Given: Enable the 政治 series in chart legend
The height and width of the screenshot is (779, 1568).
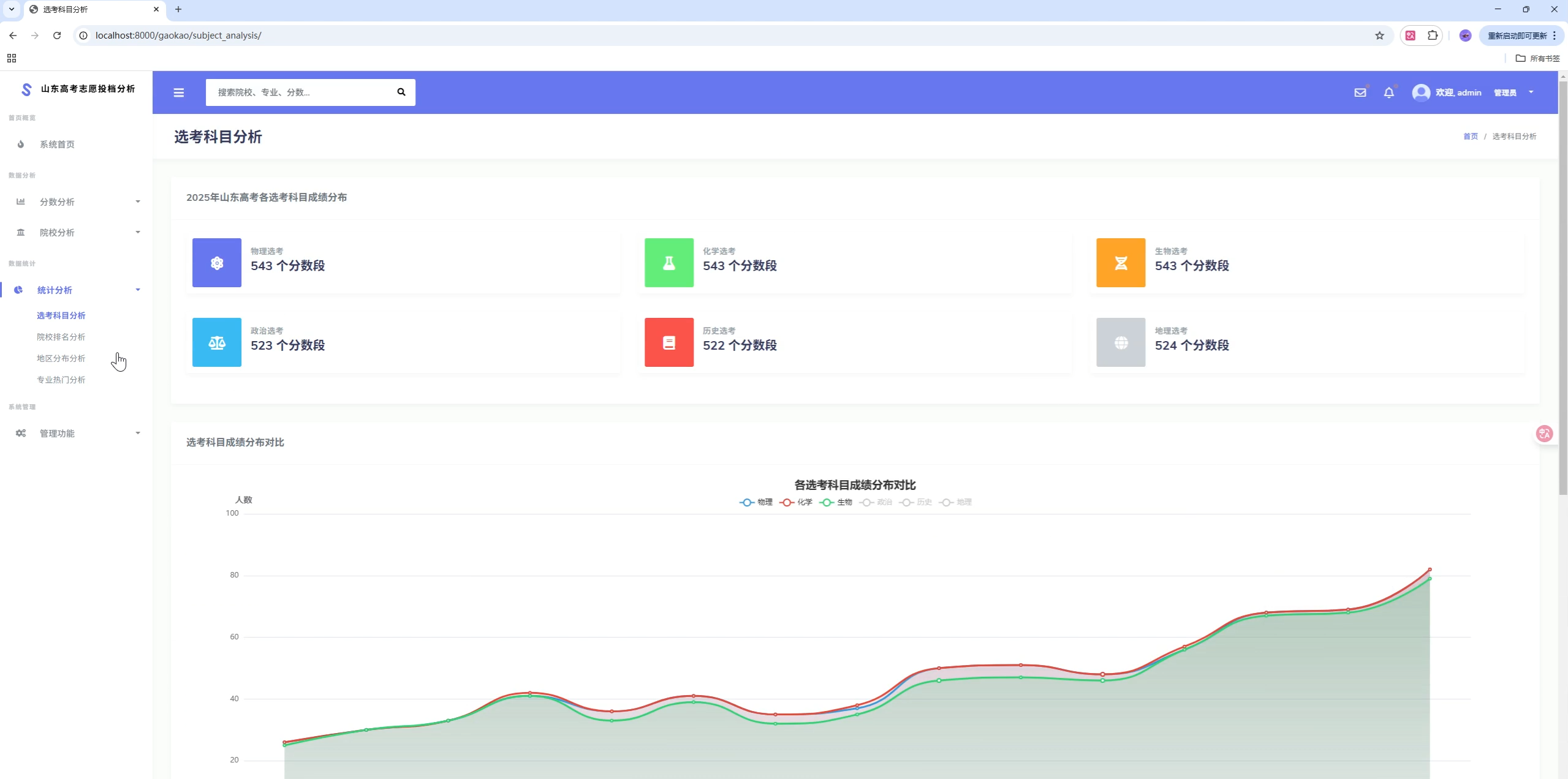Looking at the screenshot, I should coord(876,502).
